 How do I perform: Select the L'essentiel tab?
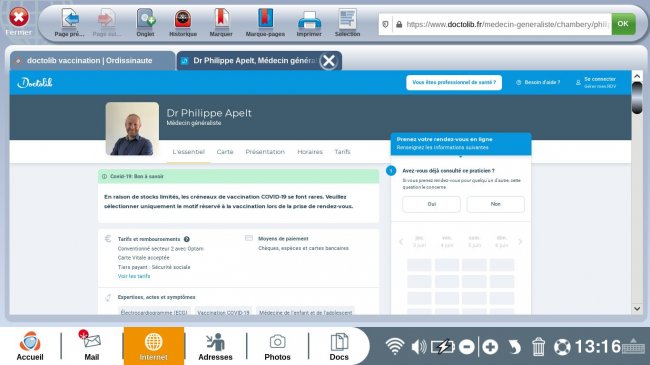(x=189, y=152)
